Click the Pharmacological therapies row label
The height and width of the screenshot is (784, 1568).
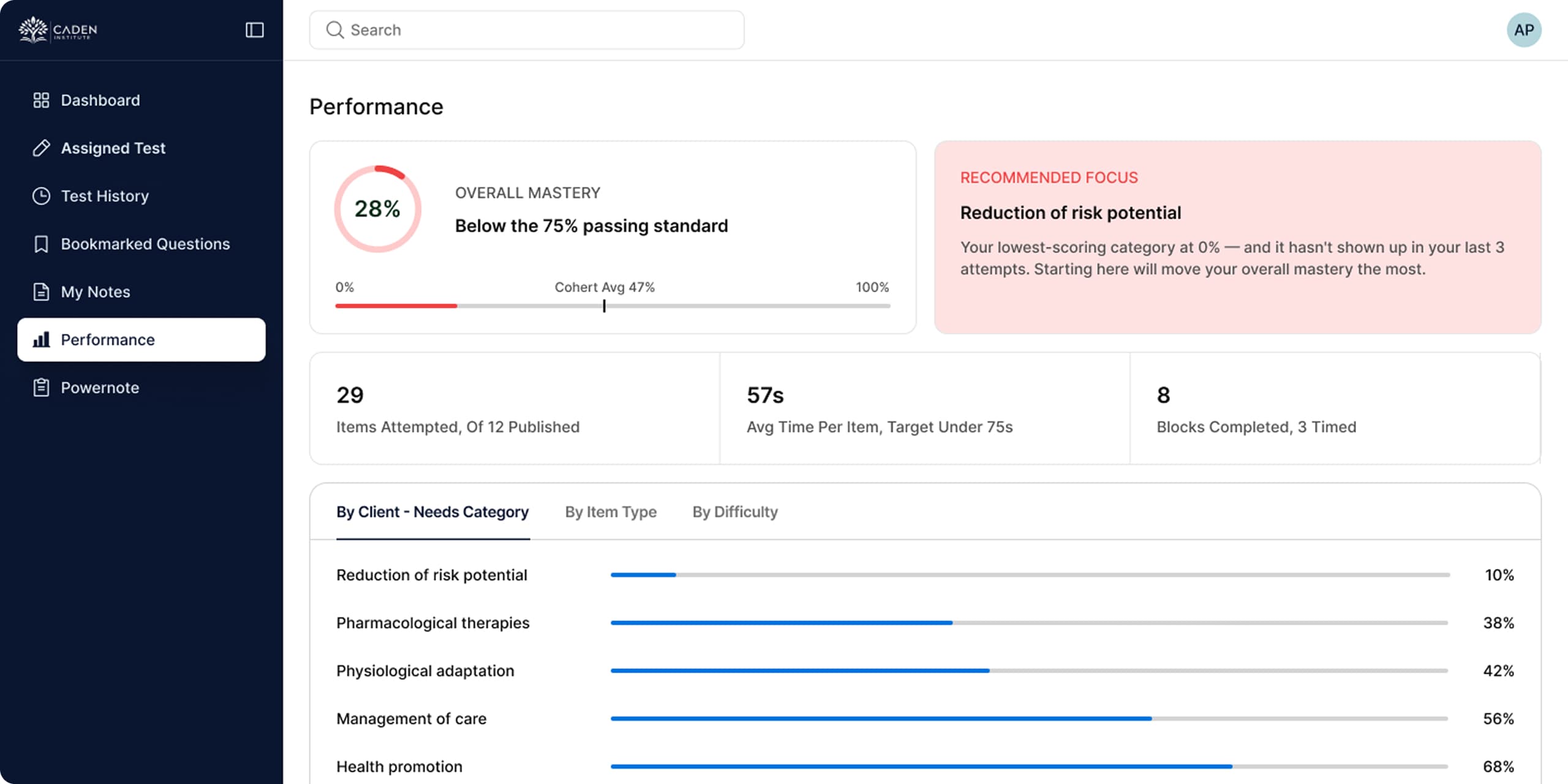(x=432, y=623)
